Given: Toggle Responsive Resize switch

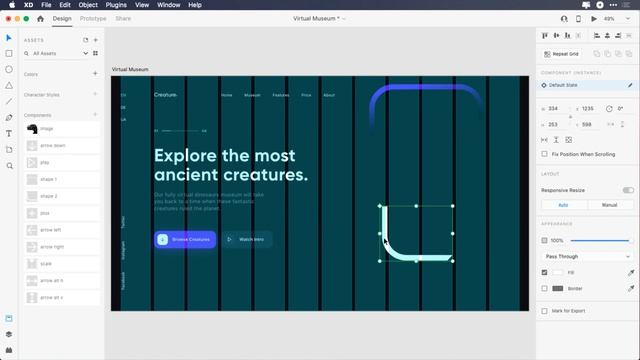Looking at the screenshot, I should [628, 190].
